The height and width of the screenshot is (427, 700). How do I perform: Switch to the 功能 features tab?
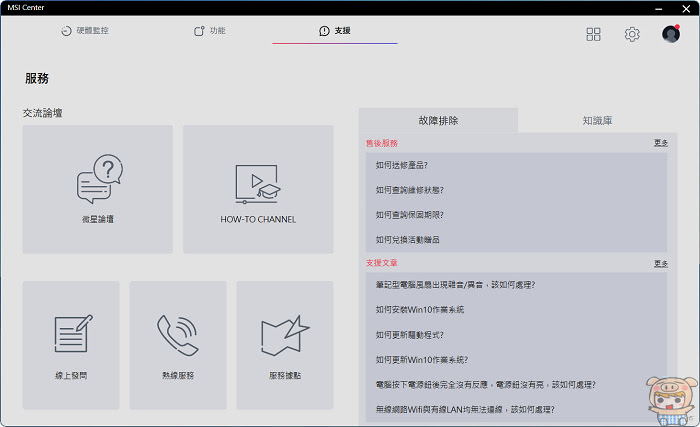(209, 30)
